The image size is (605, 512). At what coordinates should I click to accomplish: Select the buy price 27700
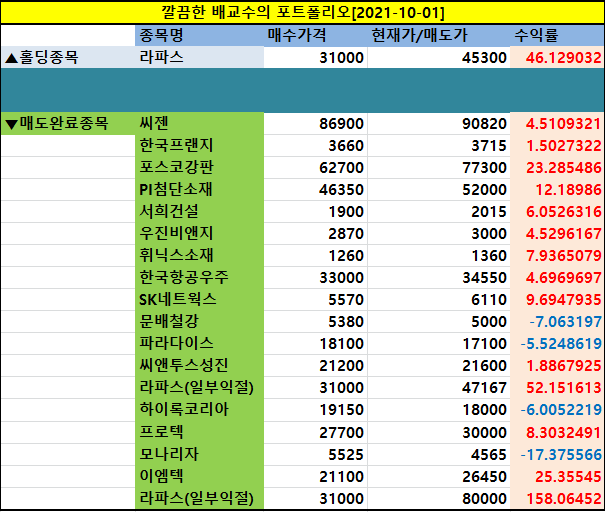click(x=316, y=432)
